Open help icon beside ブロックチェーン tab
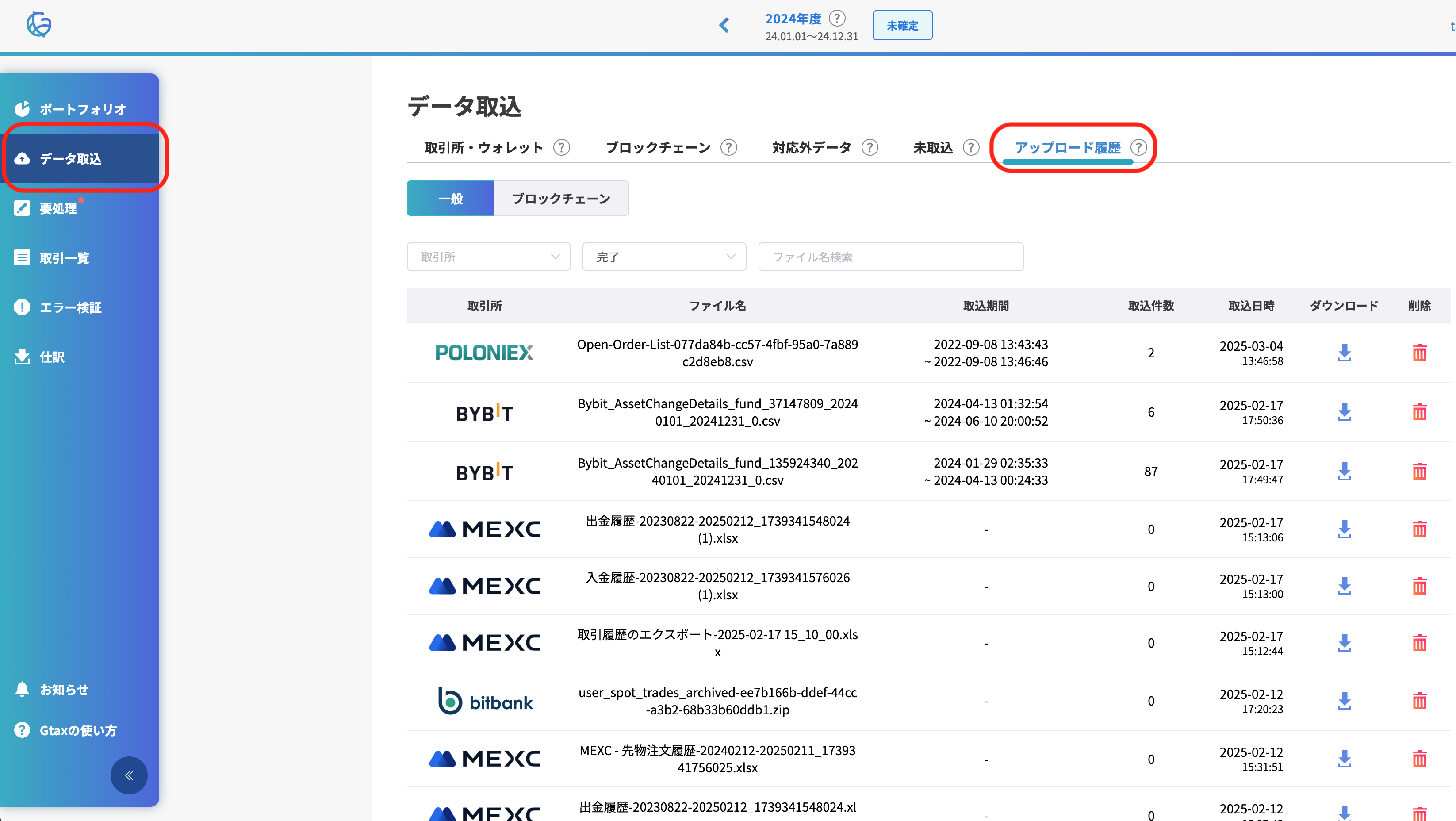 pyautogui.click(x=729, y=148)
